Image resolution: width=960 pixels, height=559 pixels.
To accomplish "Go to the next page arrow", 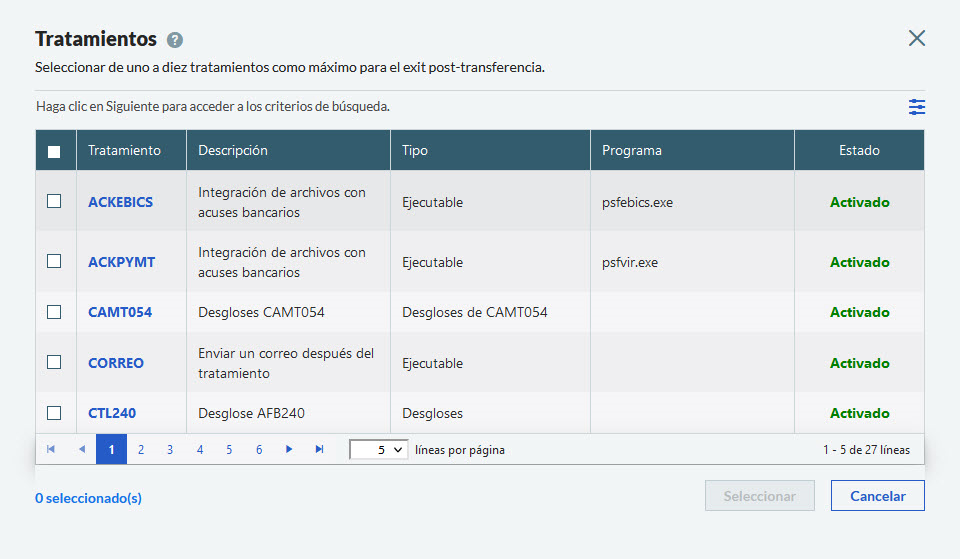I will [x=289, y=450].
